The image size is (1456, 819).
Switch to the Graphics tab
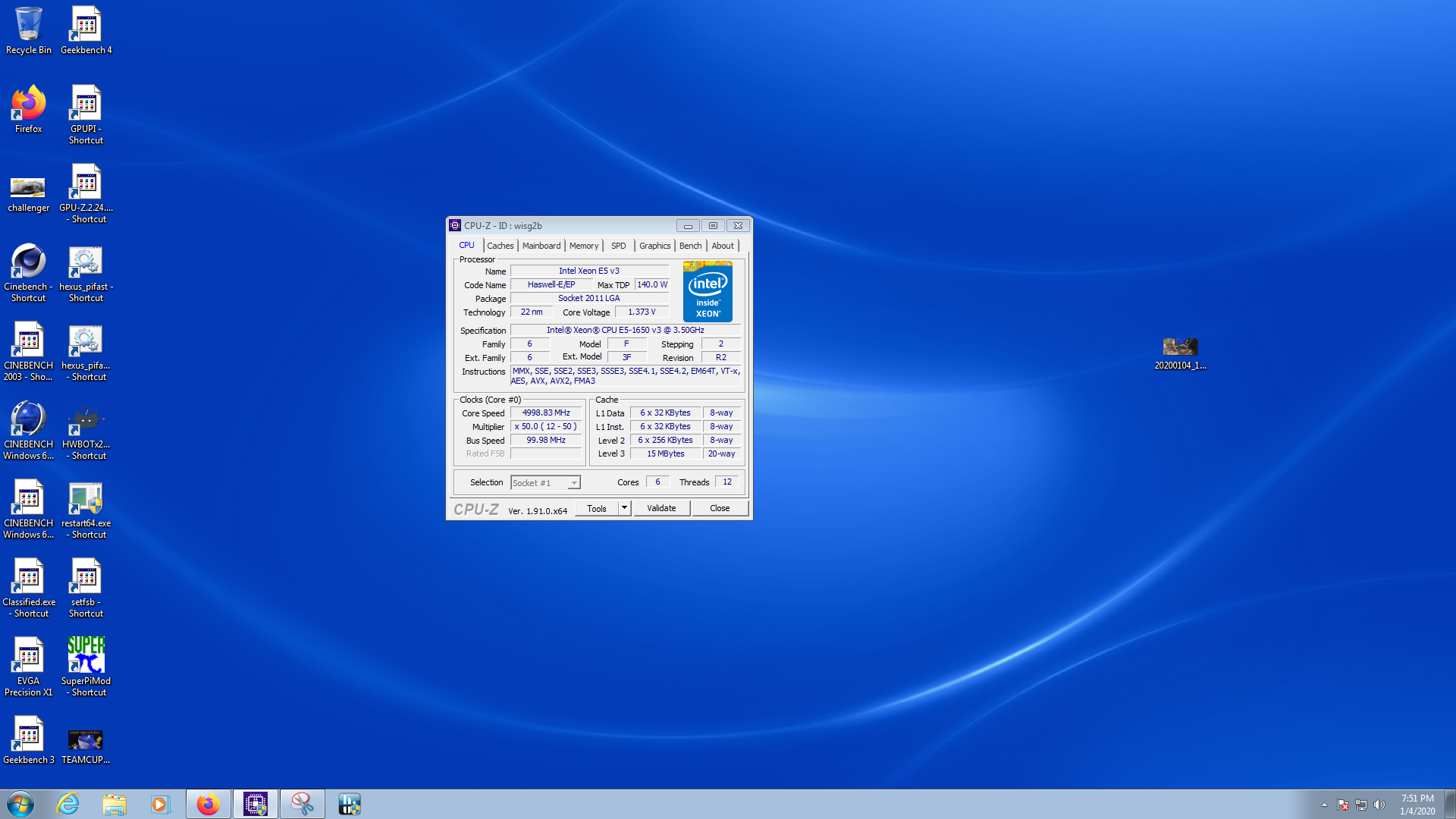[654, 246]
